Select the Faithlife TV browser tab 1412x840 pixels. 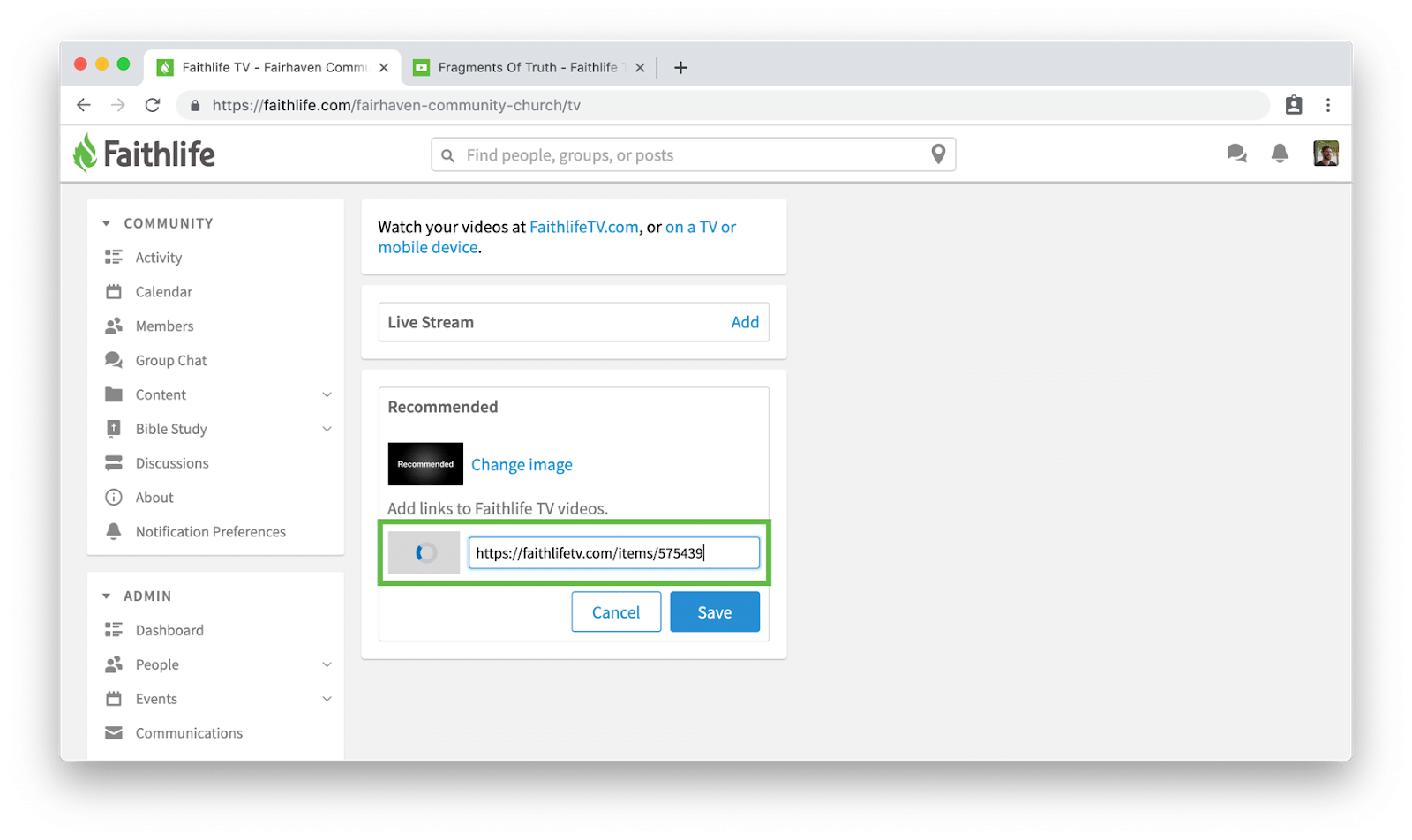coord(274,67)
